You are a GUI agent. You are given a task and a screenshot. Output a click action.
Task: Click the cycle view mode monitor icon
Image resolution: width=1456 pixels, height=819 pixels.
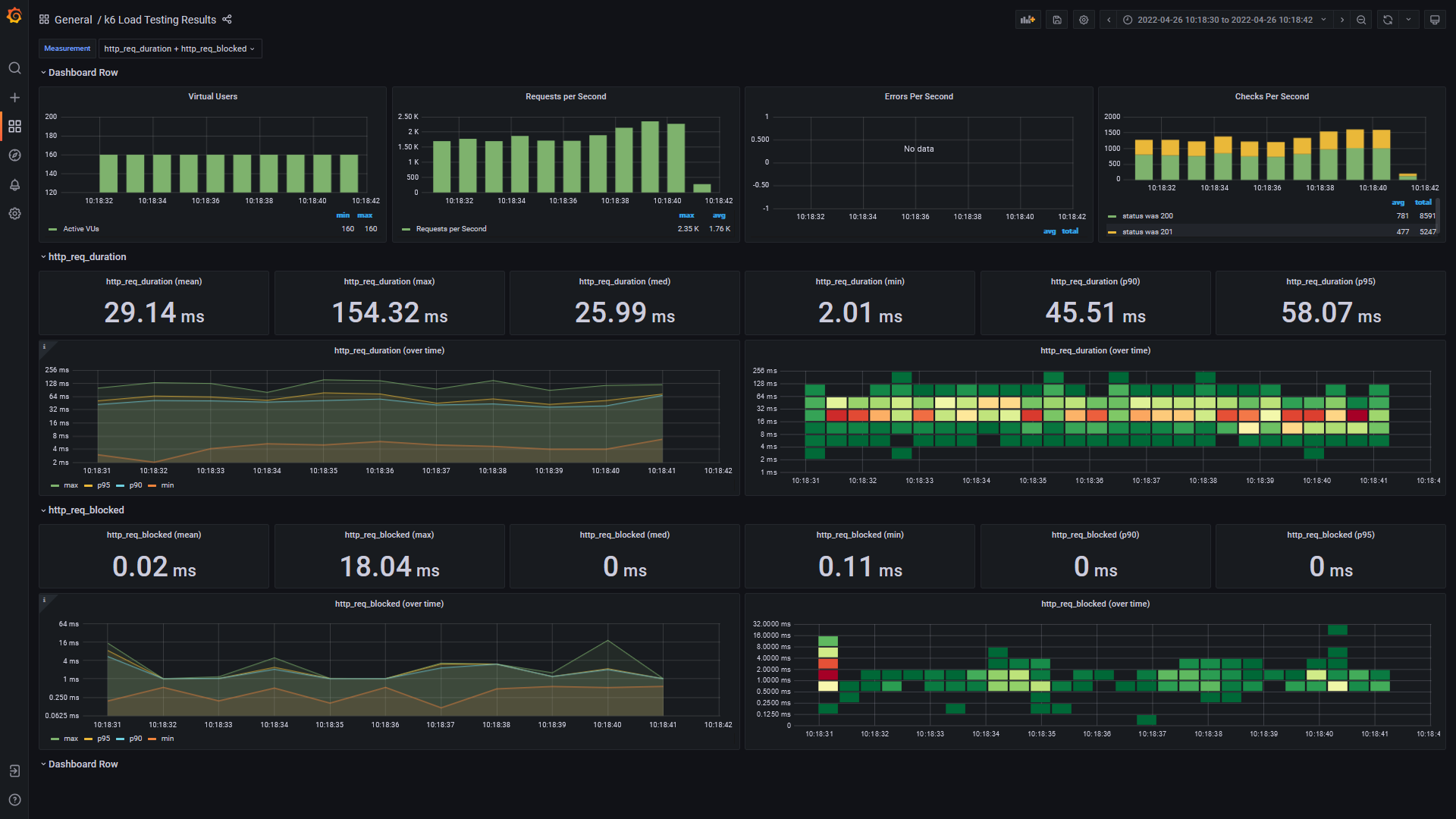click(1435, 20)
